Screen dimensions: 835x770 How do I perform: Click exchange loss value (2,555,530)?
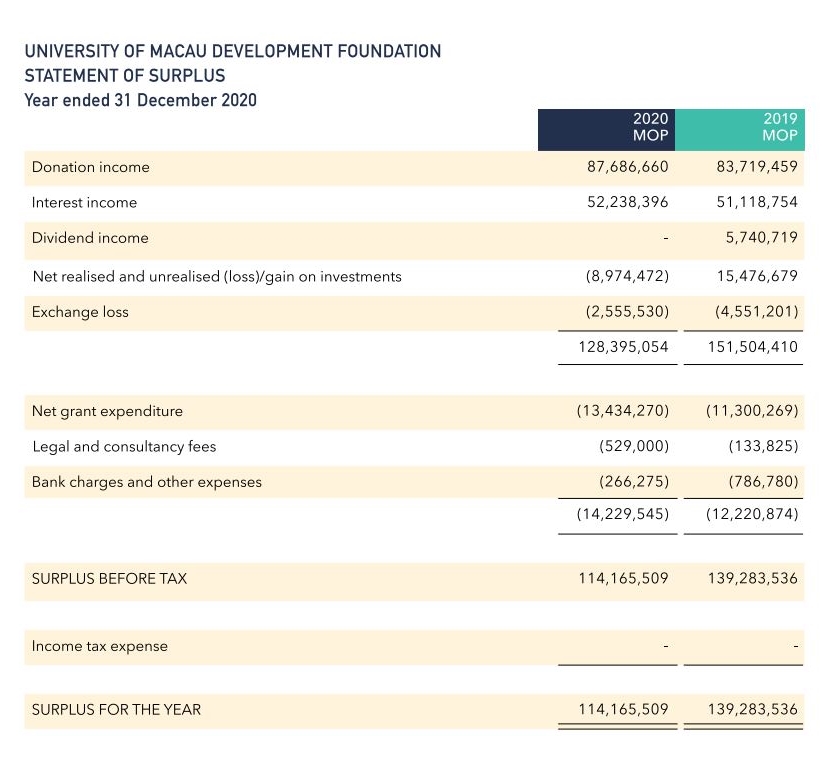pyautogui.click(x=627, y=311)
